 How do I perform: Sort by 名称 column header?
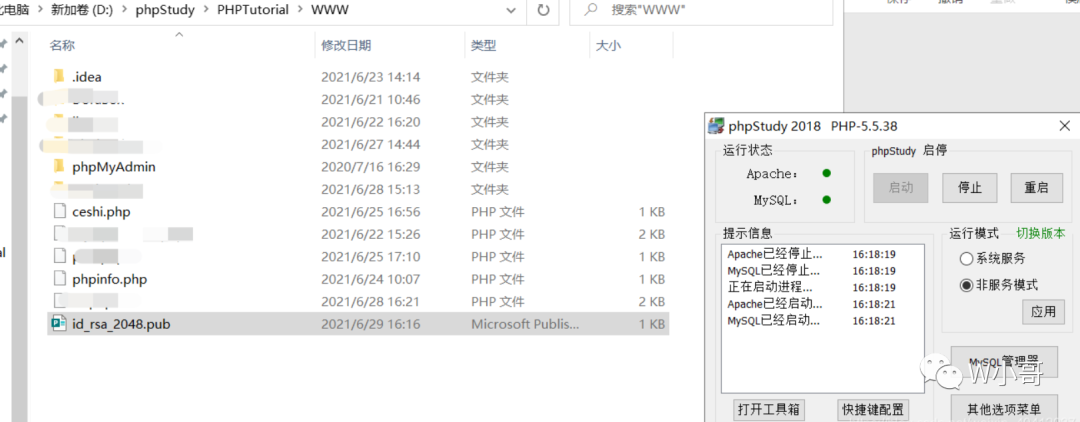[62, 45]
